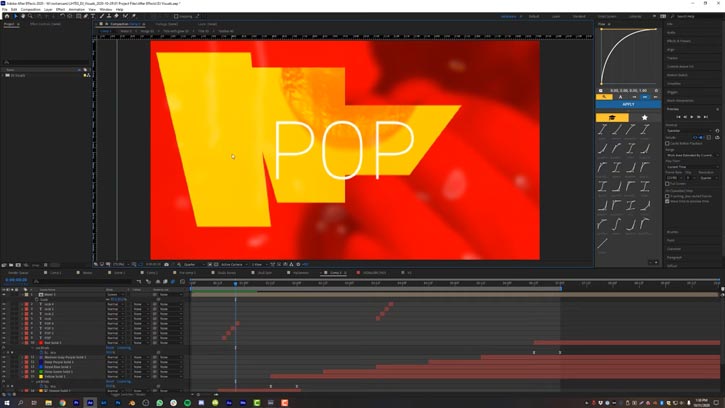This screenshot has width=725, height=408.
Task: Open Flow presets graduation-cap tab
Action: (x=612, y=117)
